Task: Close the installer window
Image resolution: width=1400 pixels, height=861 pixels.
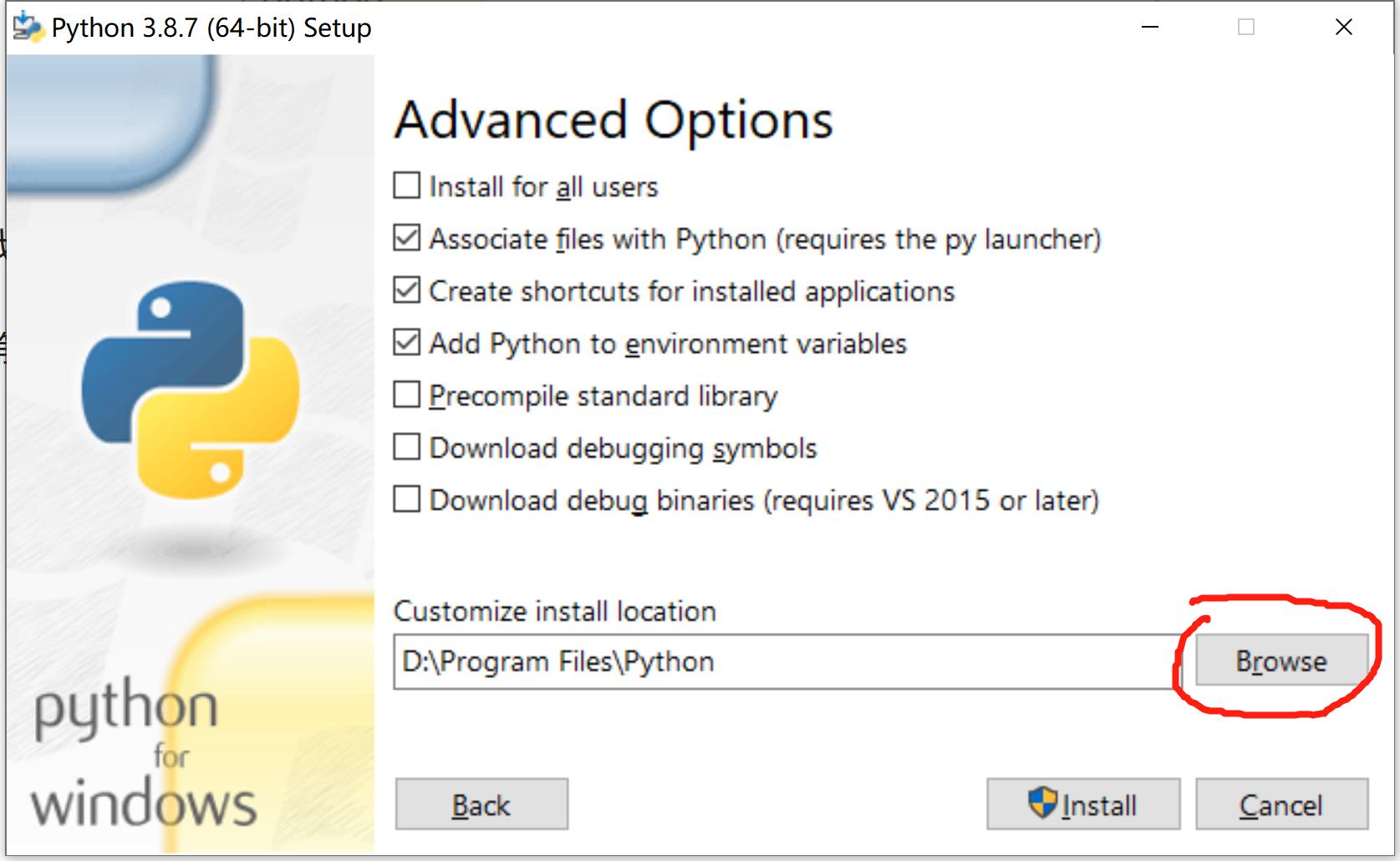Action: (x=1343, y=27)
